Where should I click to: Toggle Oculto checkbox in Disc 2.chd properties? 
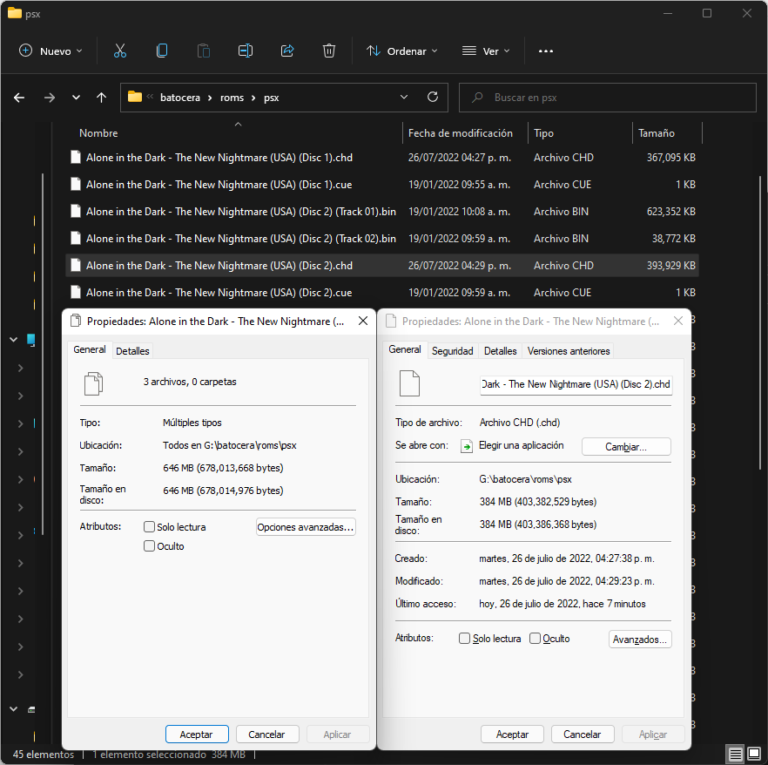[x=535, y=639]
